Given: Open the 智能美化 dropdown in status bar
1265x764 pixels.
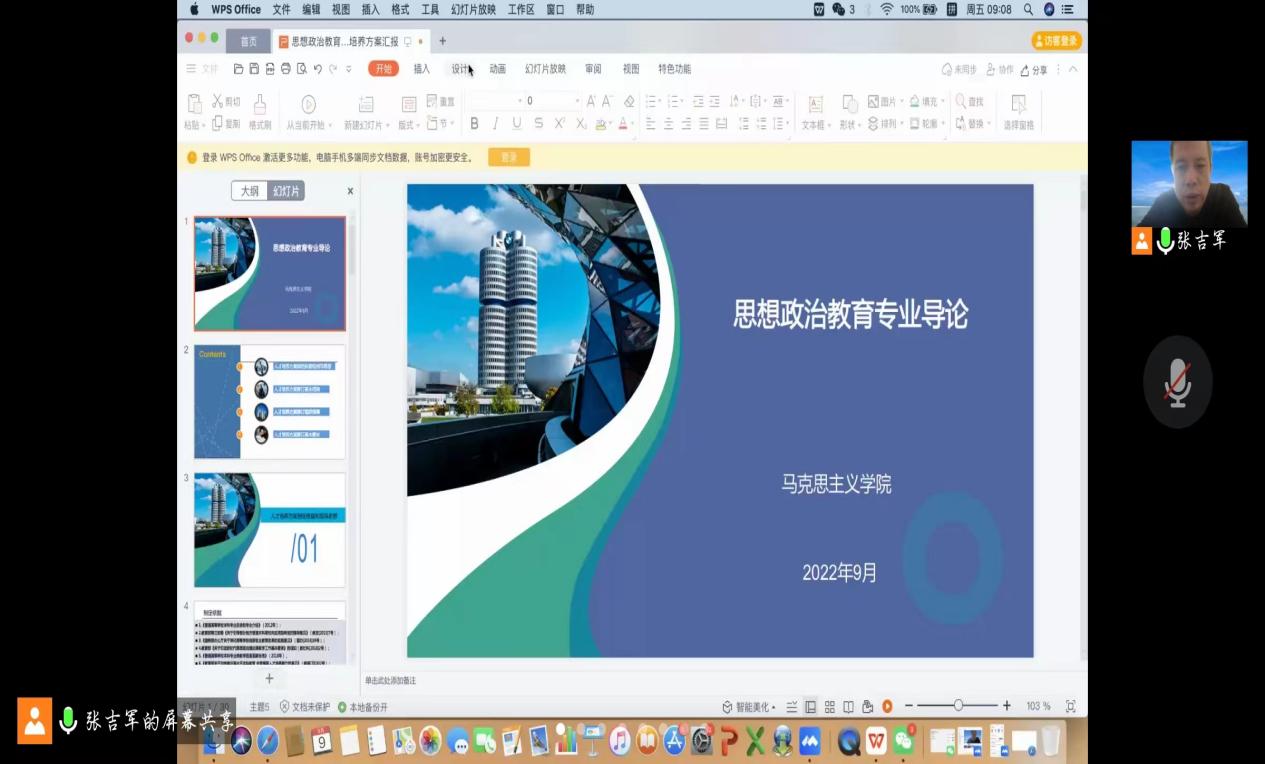Looking at the screenshot, I should pyautogui.click(x=749, y=706).
